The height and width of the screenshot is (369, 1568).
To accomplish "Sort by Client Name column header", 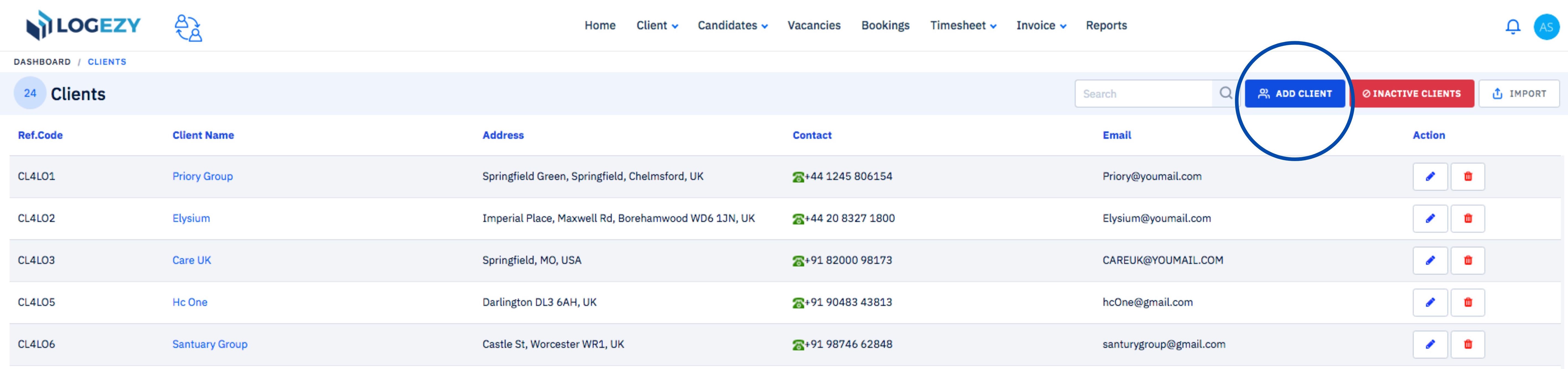I will pyautogui.click(x=203, y=135).
